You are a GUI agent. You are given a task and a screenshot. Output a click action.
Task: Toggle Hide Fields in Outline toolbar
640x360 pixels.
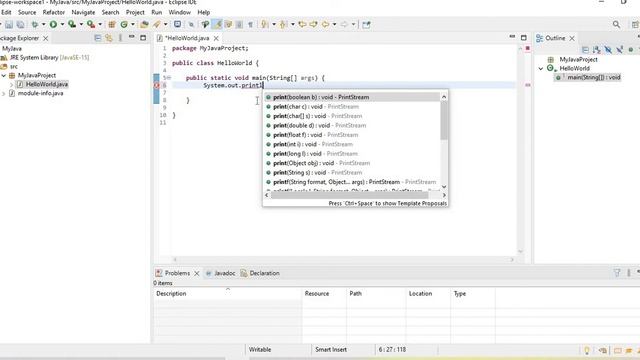click(608, 50)
